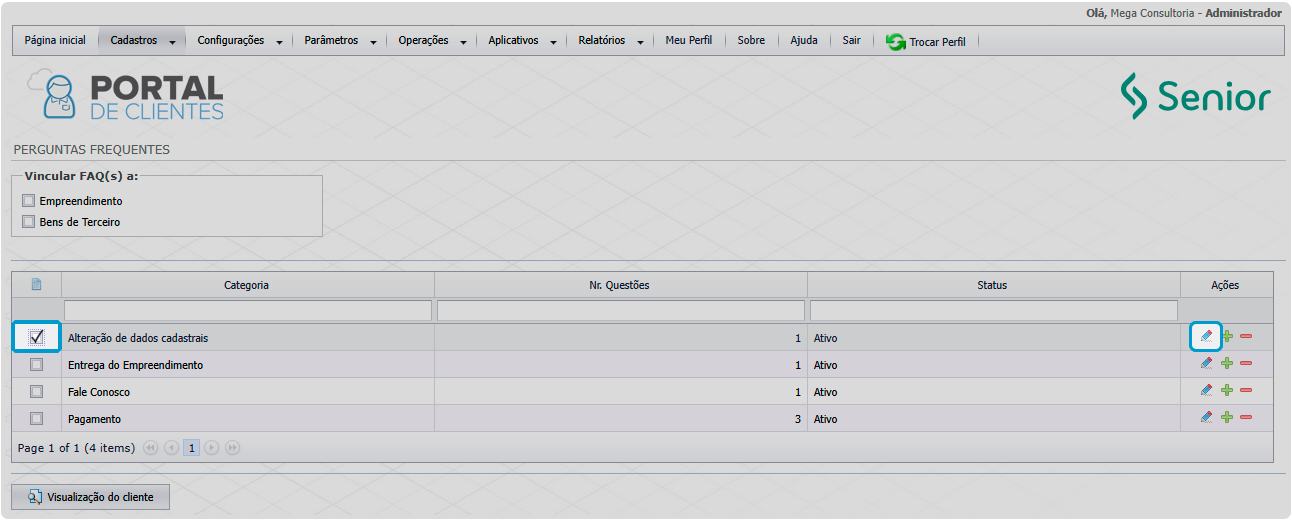Open the Cadastros dropdown menu
1292x520 pixels.
143,41
